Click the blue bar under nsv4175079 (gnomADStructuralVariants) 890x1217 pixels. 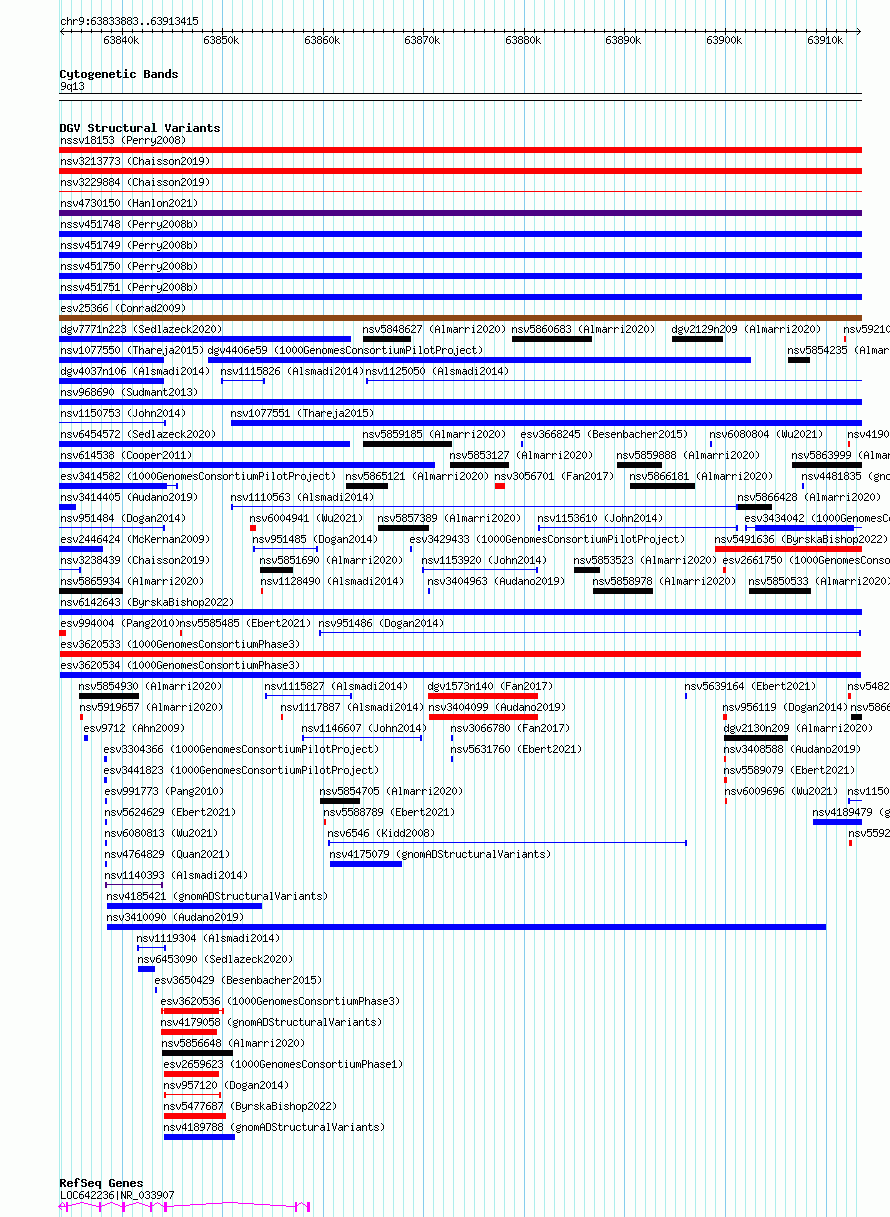pyautogui.click(x=366, y=864)
